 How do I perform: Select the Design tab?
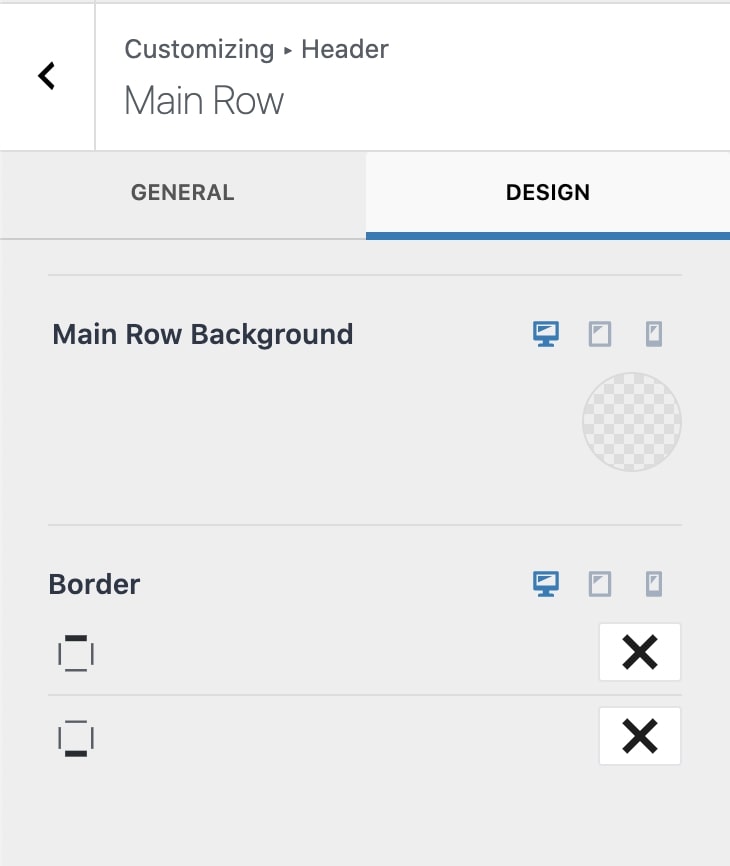point(547,193)
